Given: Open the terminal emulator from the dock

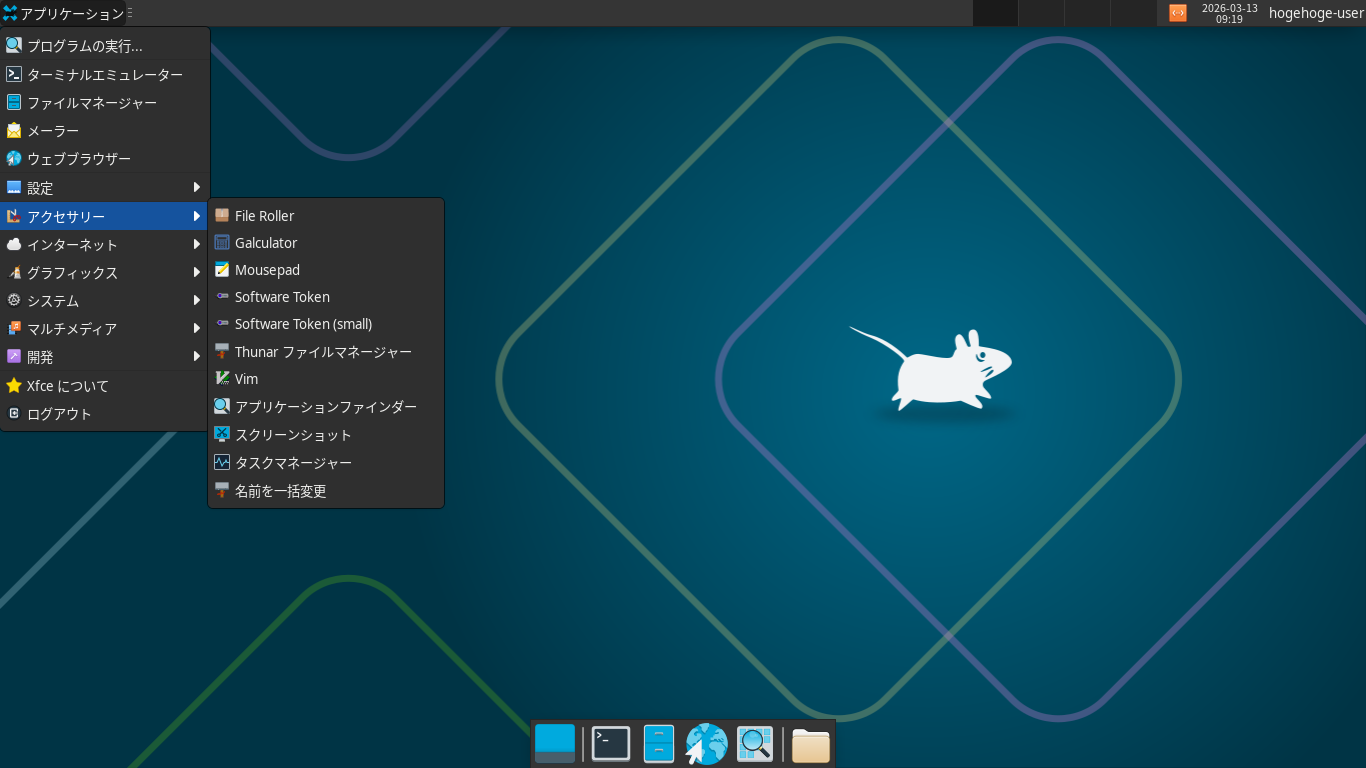Looking at the screenshot, I should click(610, 743).
